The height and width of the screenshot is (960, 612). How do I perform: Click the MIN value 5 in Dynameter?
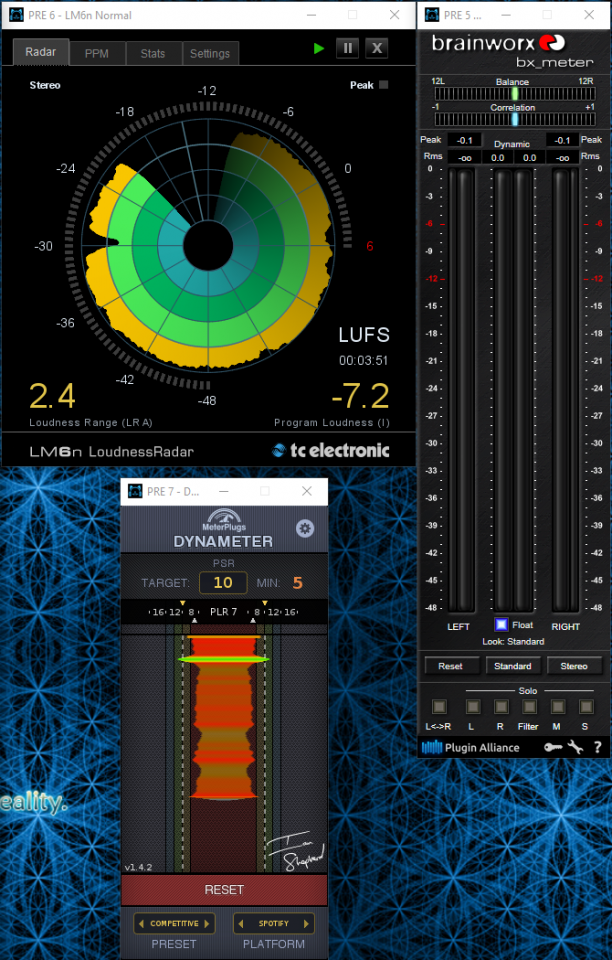(297, 583)
